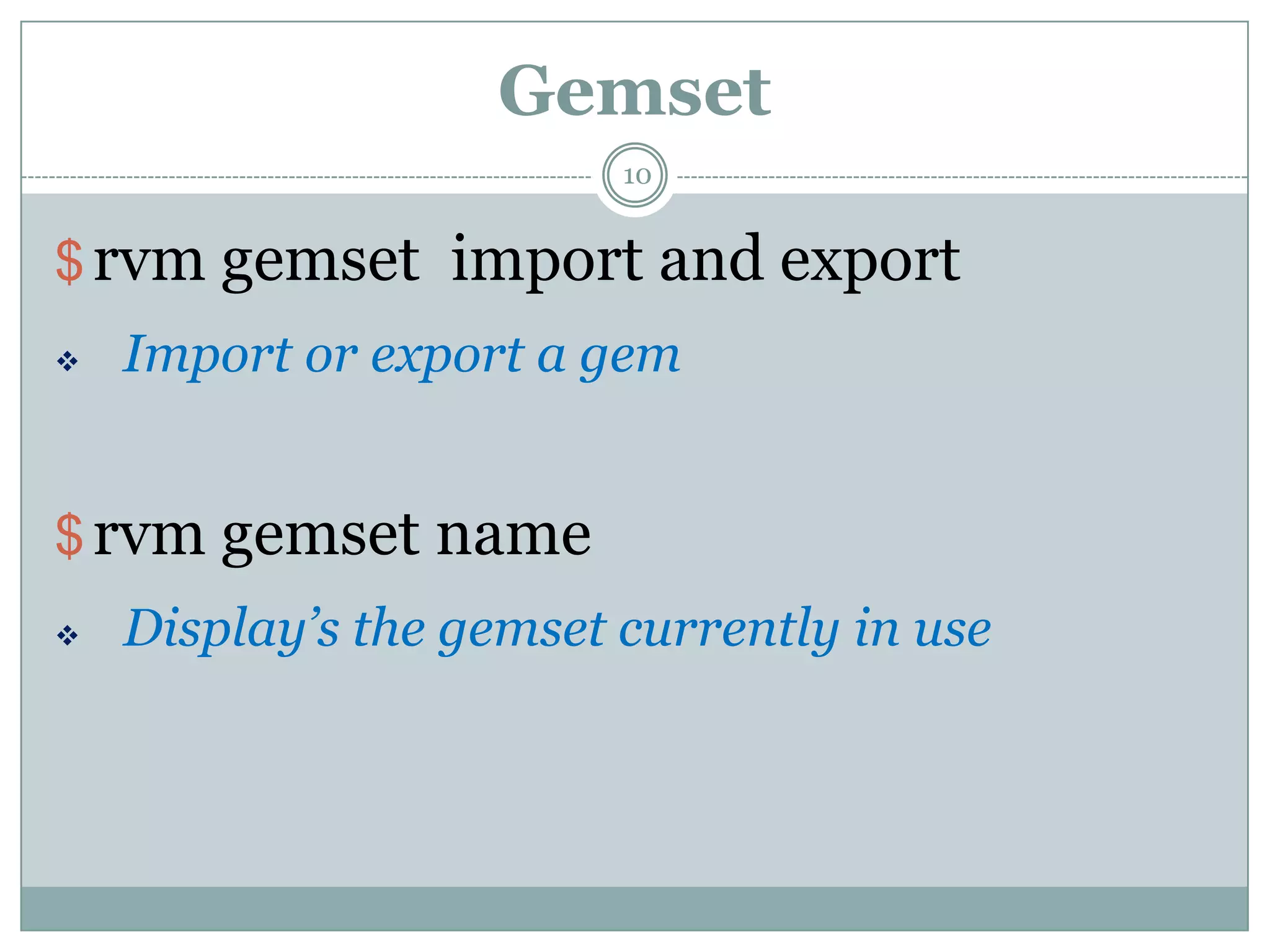This screenshot has width=1270, height=952.
Task: Click the word import in command line
Action: 546,261
